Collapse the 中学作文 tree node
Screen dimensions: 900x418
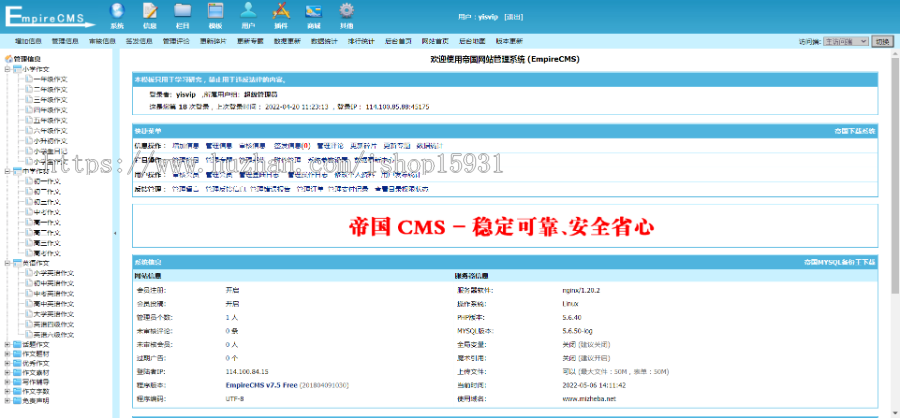point(7,171)
